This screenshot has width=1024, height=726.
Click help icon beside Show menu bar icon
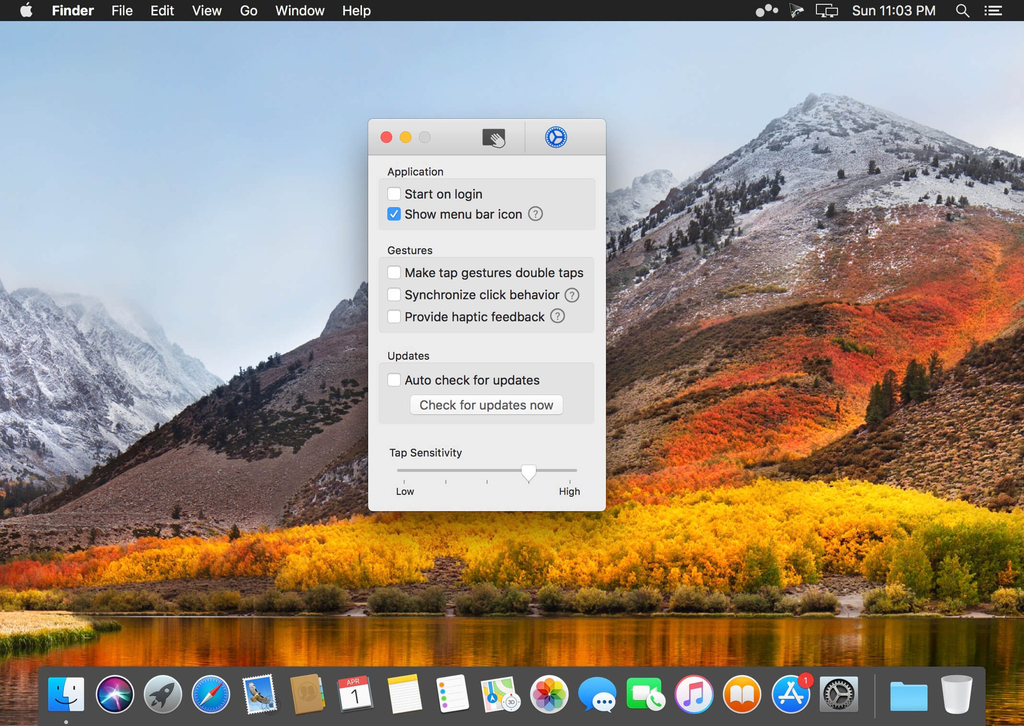click(536, 214)
